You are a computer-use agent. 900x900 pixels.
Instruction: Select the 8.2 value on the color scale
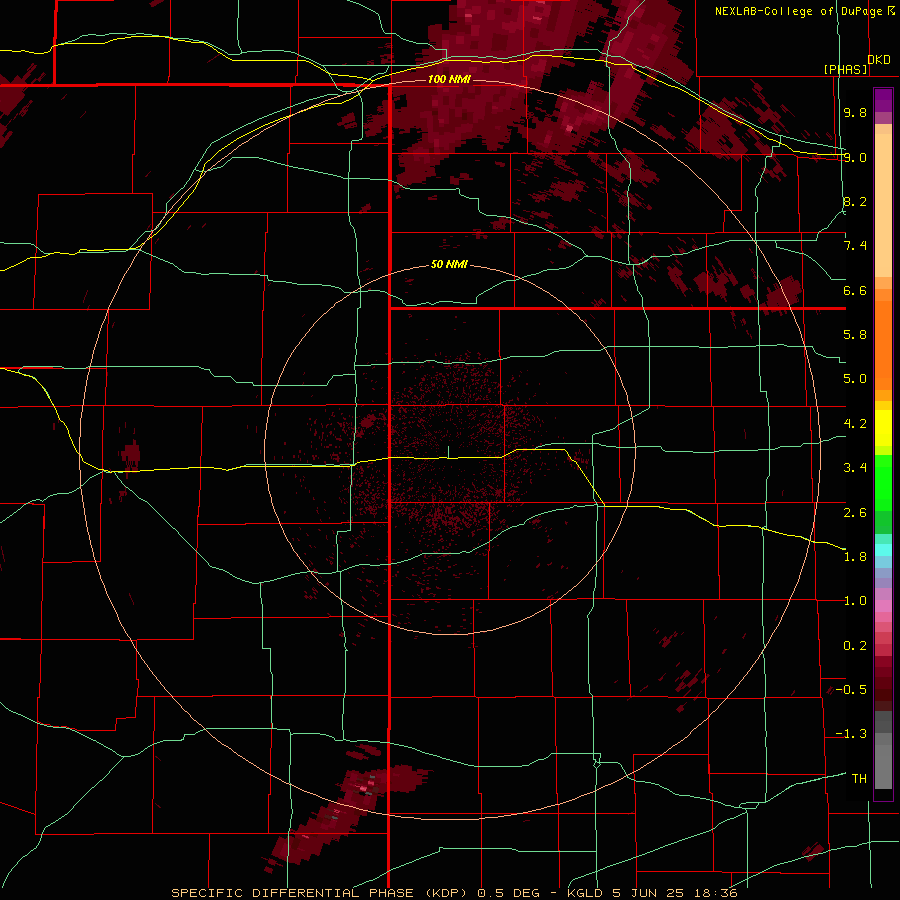[855, 201]
